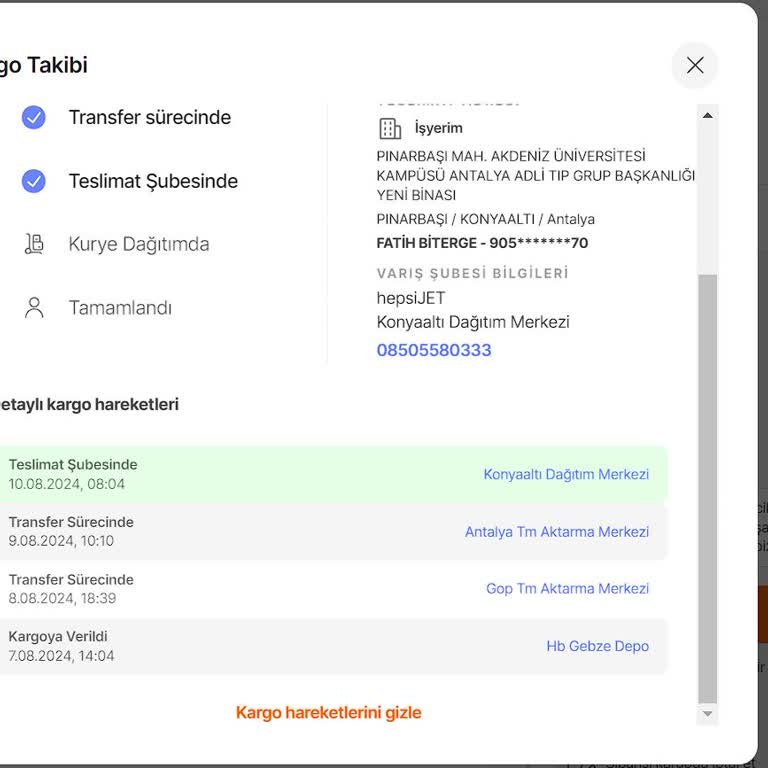Screen dimensions: 768x768
Task: Click the Kurye Dağıtımda courier icon
Action: 34,244
